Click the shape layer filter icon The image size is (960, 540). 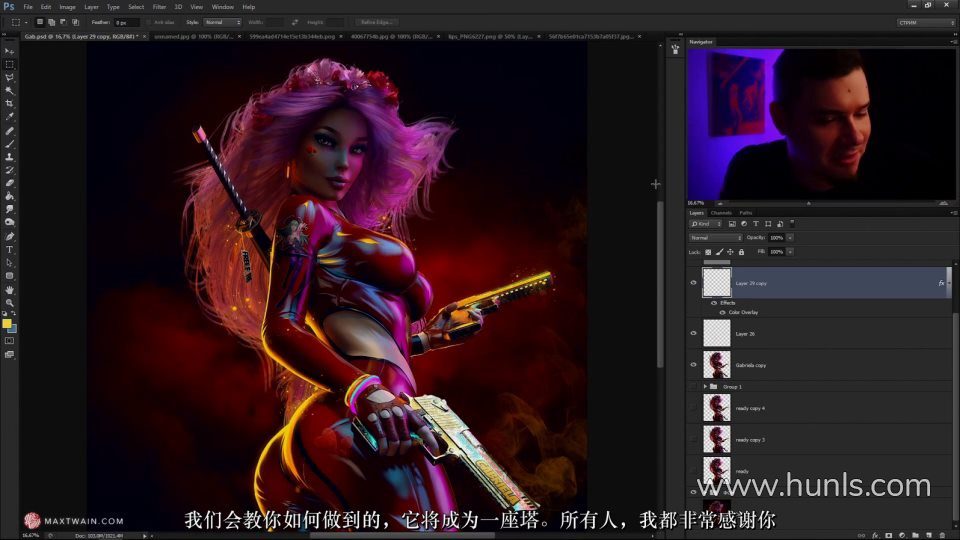pyautogui.click(x=768, y=224)
